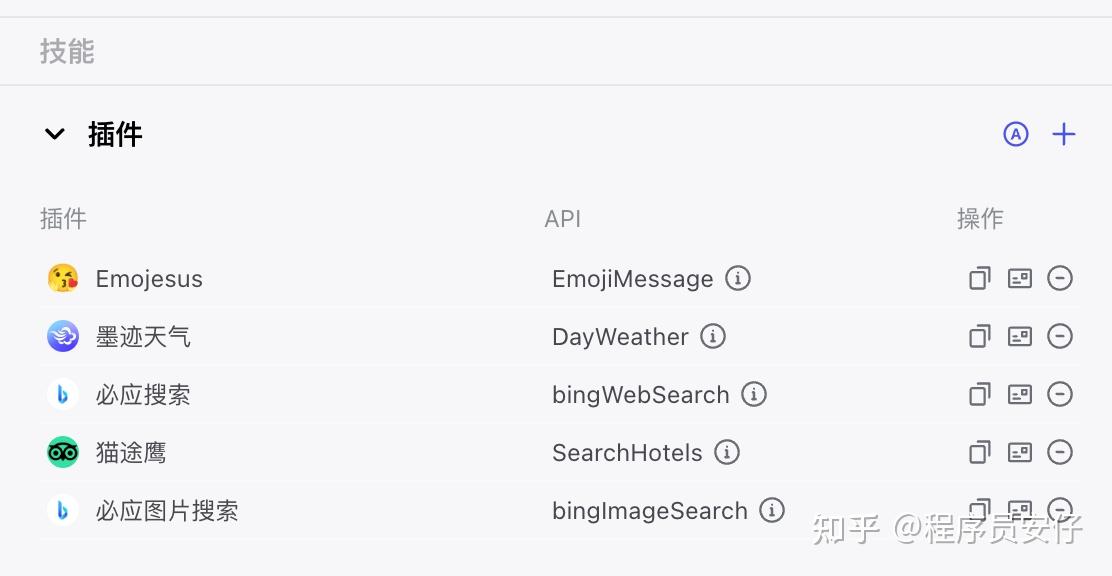Show info for SearchHotels API
This screenshot has width=1112, height=576.
[726, 452]
